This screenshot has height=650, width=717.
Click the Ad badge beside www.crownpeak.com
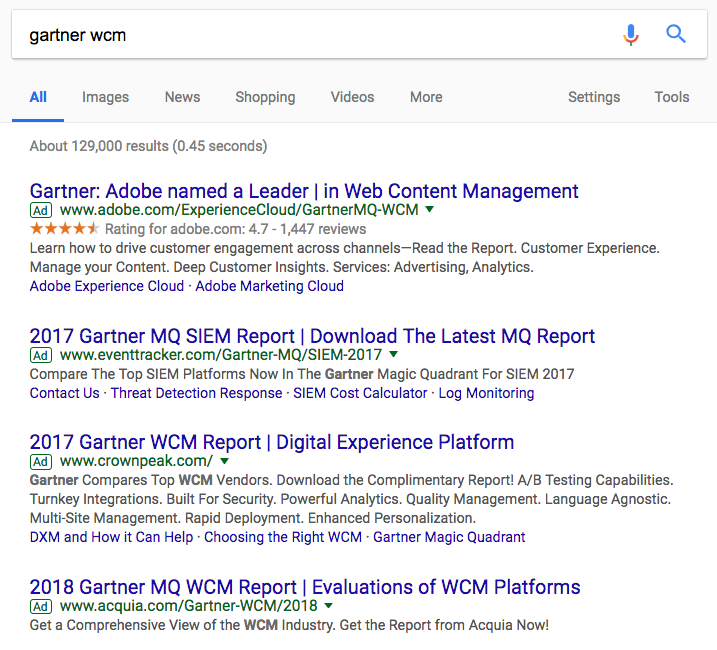click(x=41, y=462)
